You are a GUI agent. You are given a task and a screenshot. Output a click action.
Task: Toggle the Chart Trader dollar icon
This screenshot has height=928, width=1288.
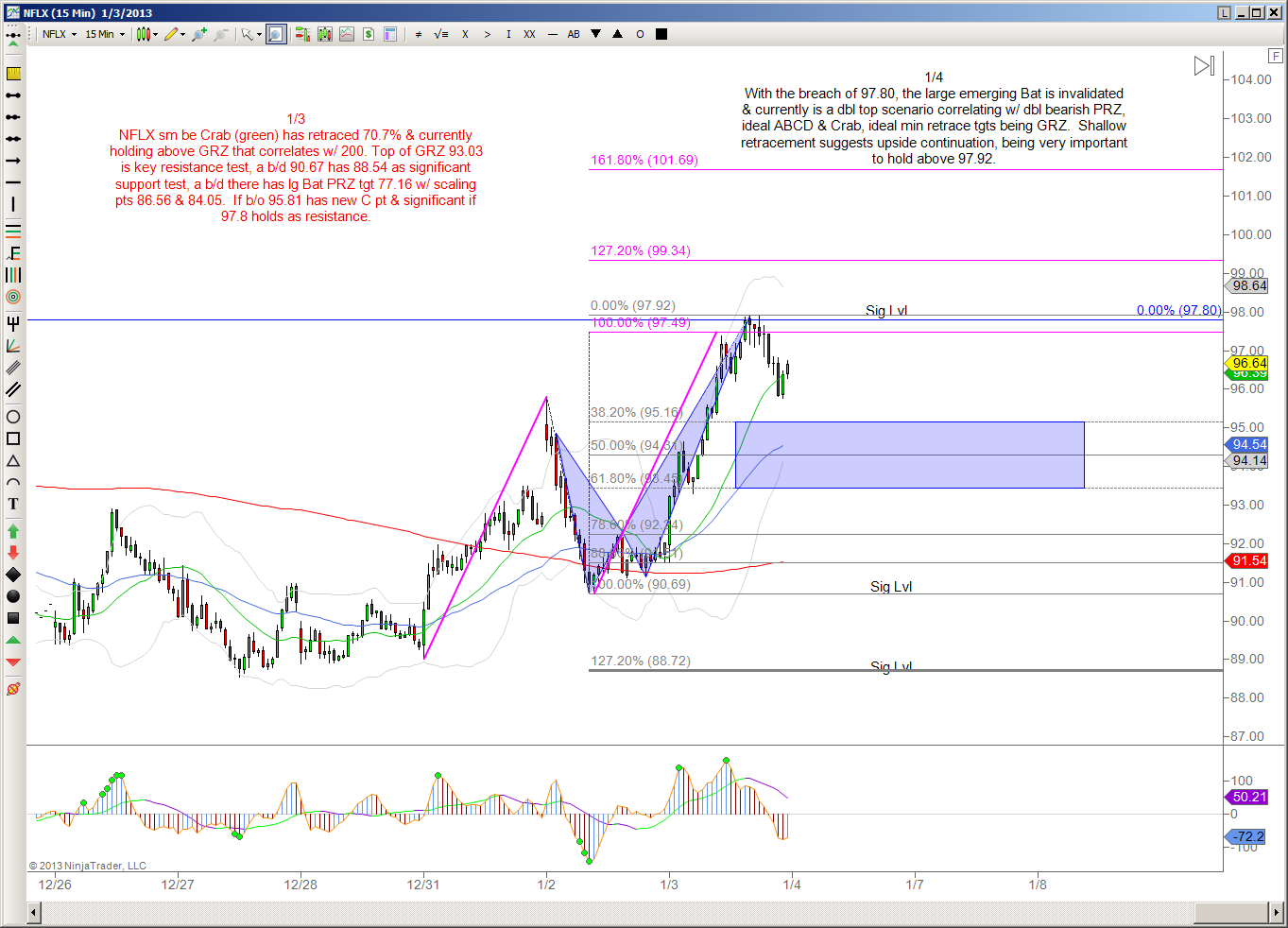(x=368, y=34)
